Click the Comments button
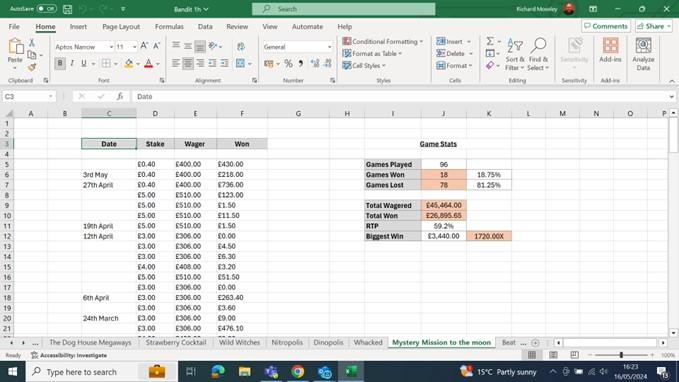This screenshot has width=679, height=382. pyautogui.click(x=606, y=26)
